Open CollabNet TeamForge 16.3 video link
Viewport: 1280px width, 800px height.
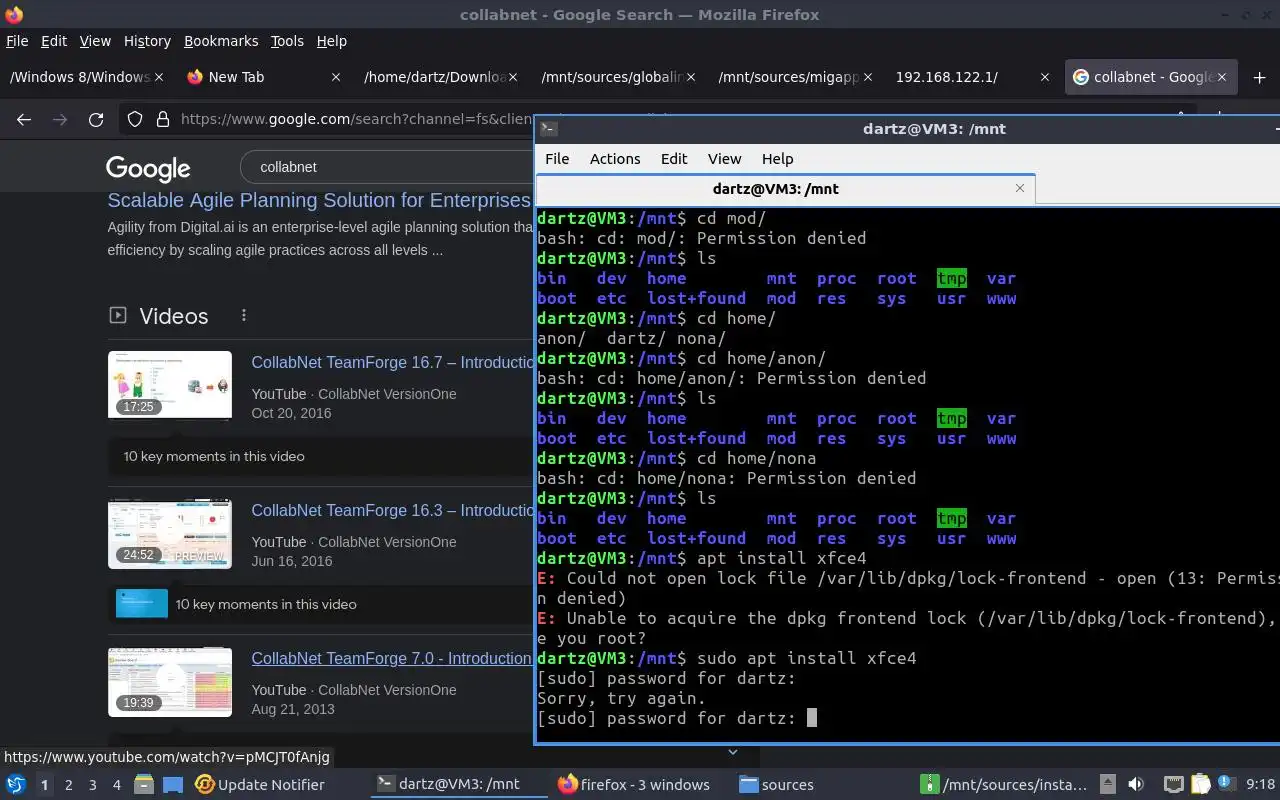[x=392, y=510]
